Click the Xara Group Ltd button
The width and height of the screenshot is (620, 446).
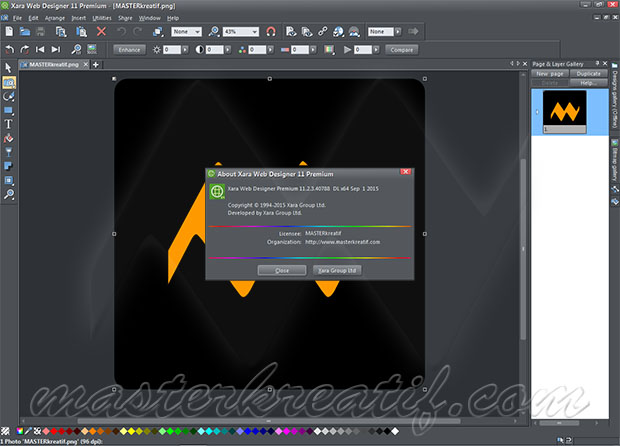(x=337, y=270)
